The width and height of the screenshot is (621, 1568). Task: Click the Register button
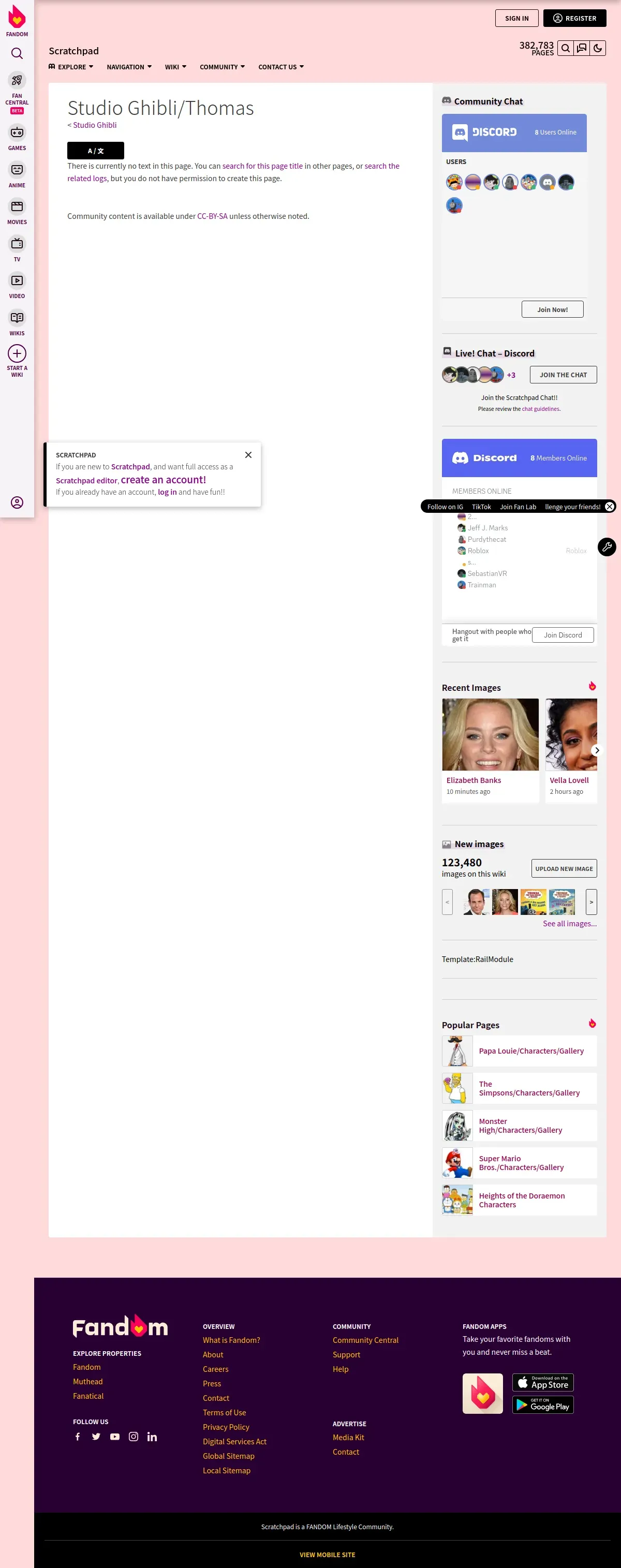pos(575,18)
